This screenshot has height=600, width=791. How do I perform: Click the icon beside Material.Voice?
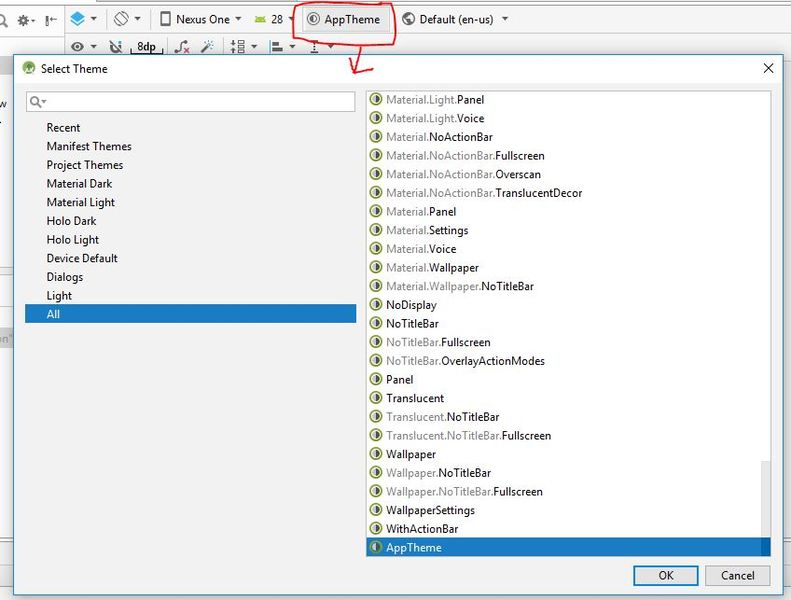(376, 248)
